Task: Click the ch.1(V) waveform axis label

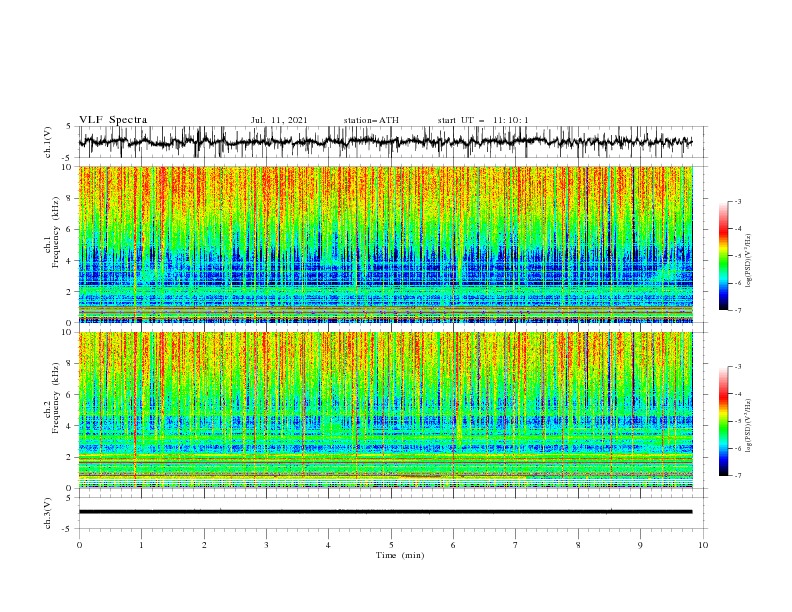Action: pyautogui.click(x=48, y=142)
